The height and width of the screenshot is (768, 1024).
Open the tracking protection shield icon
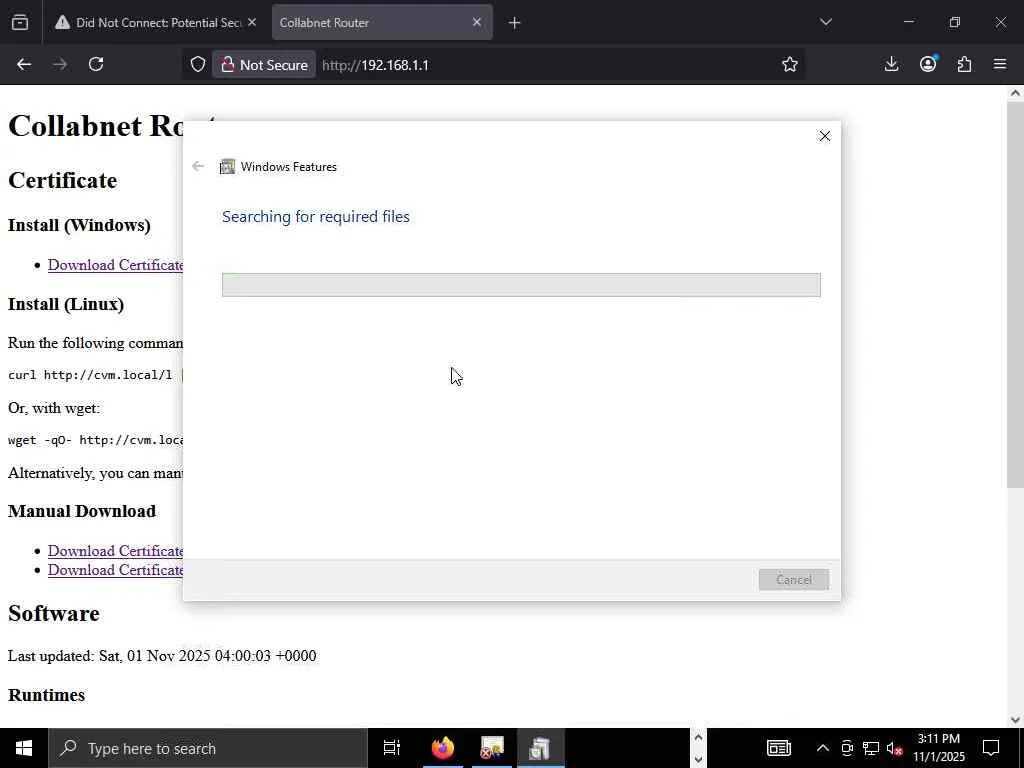point(198,65)
